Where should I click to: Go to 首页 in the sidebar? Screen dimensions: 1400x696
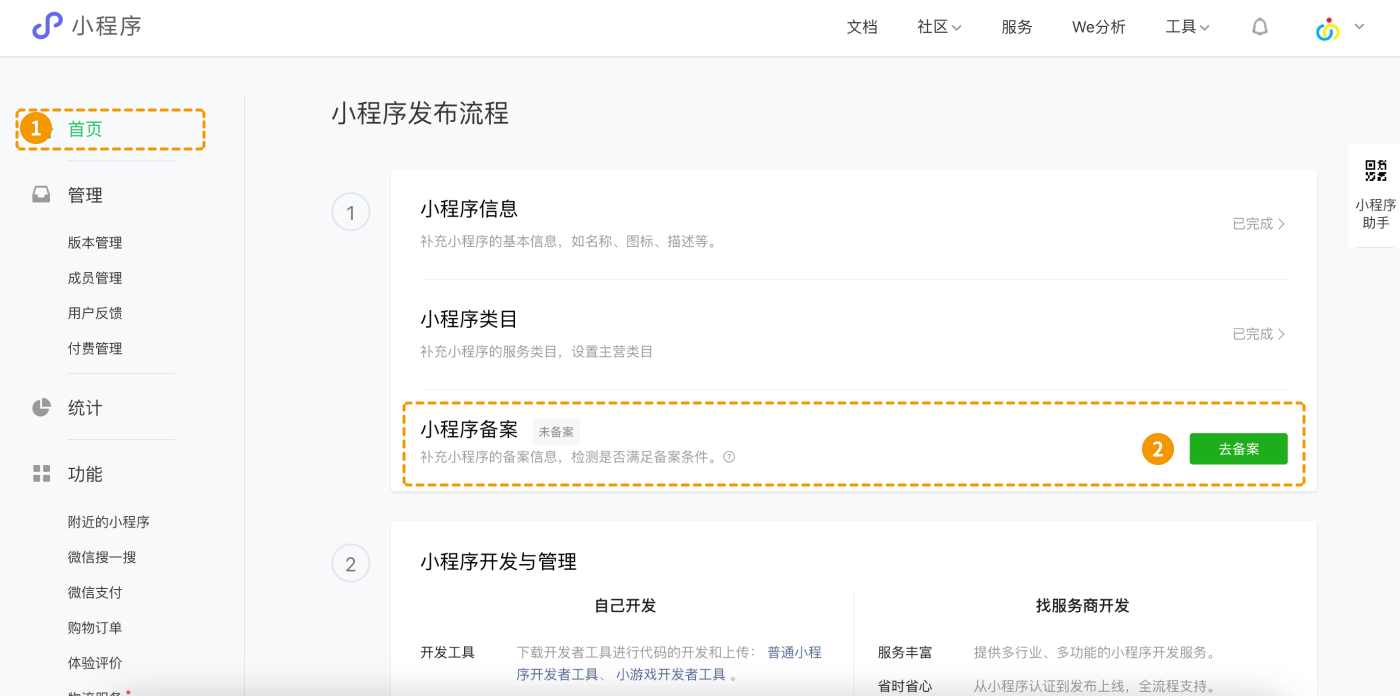(84, 128)
